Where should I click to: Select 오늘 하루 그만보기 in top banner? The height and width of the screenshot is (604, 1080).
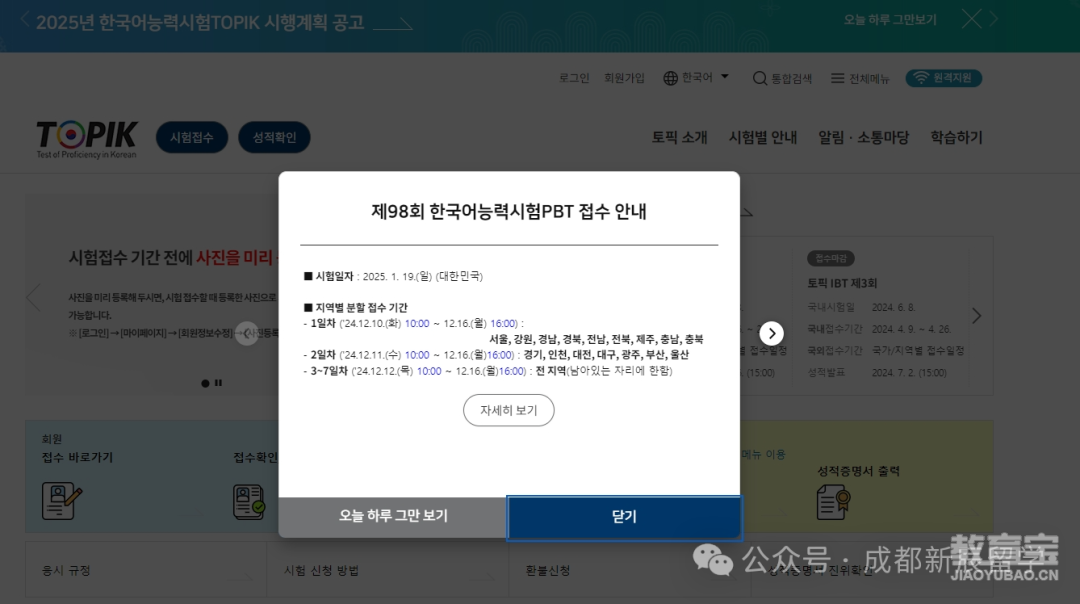[890, 20]
